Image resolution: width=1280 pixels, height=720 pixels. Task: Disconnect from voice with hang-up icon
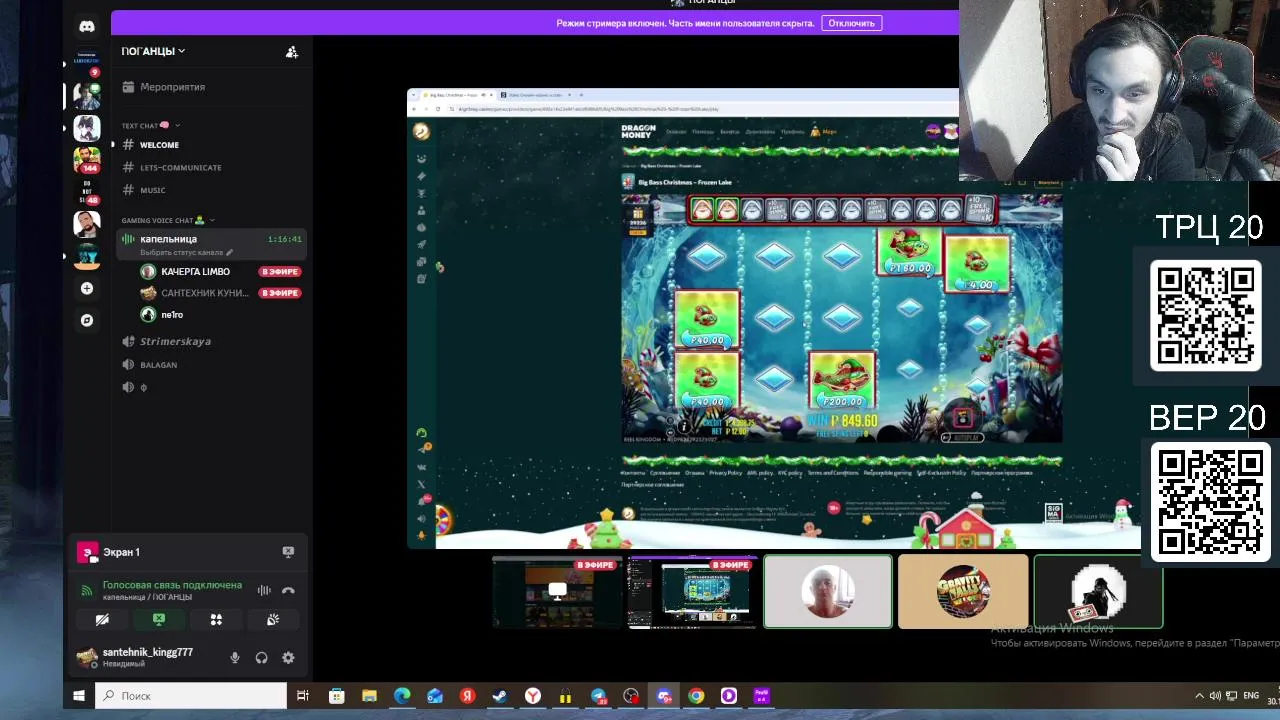coord(288,590)
